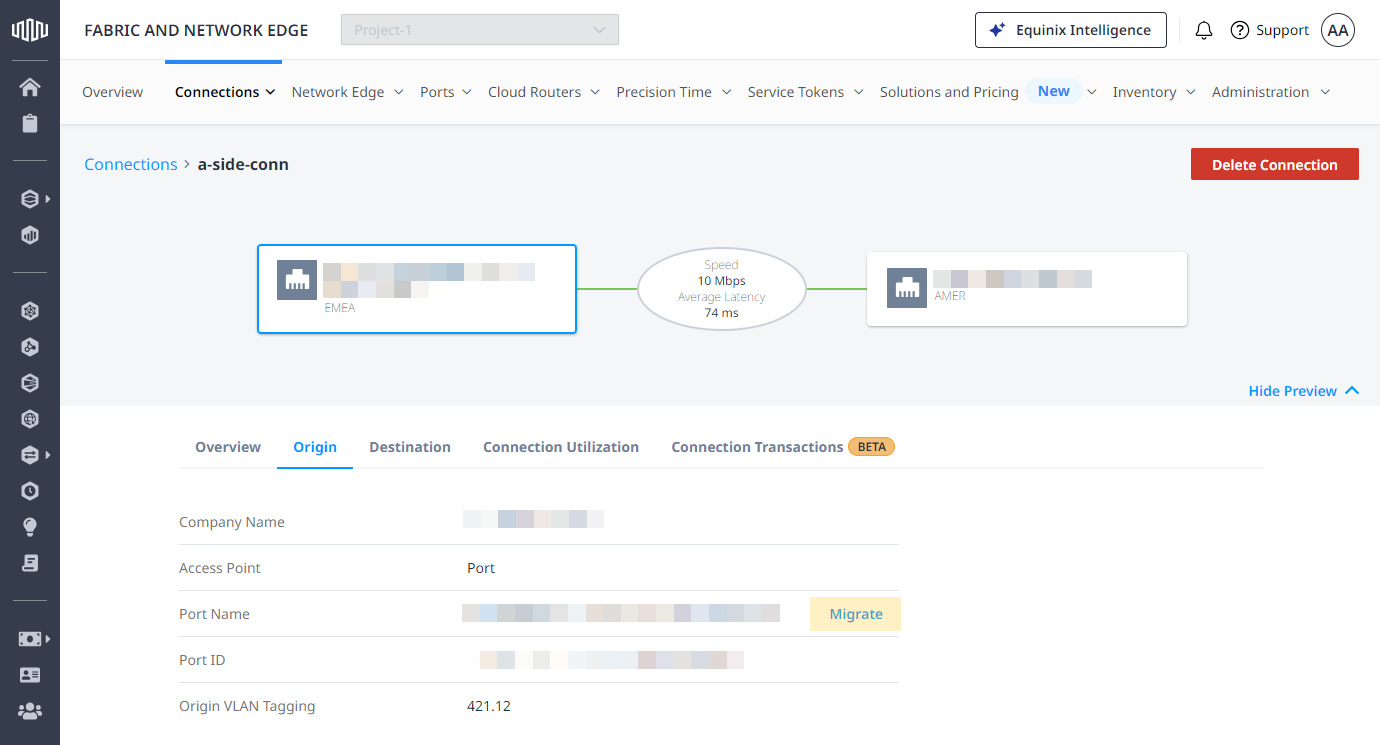Click the a-side-conn breadcrumb title
Image resolution: width=1380 pixels, height=745 pixels.
click(x=243, y=165)
